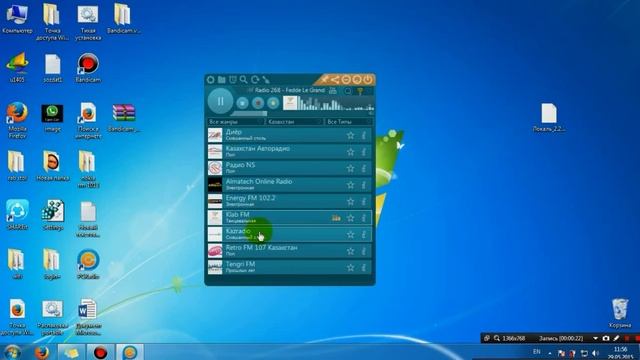Click the Windows Start button
Viewport: 640px width, 360px height.
click(12, 352)
